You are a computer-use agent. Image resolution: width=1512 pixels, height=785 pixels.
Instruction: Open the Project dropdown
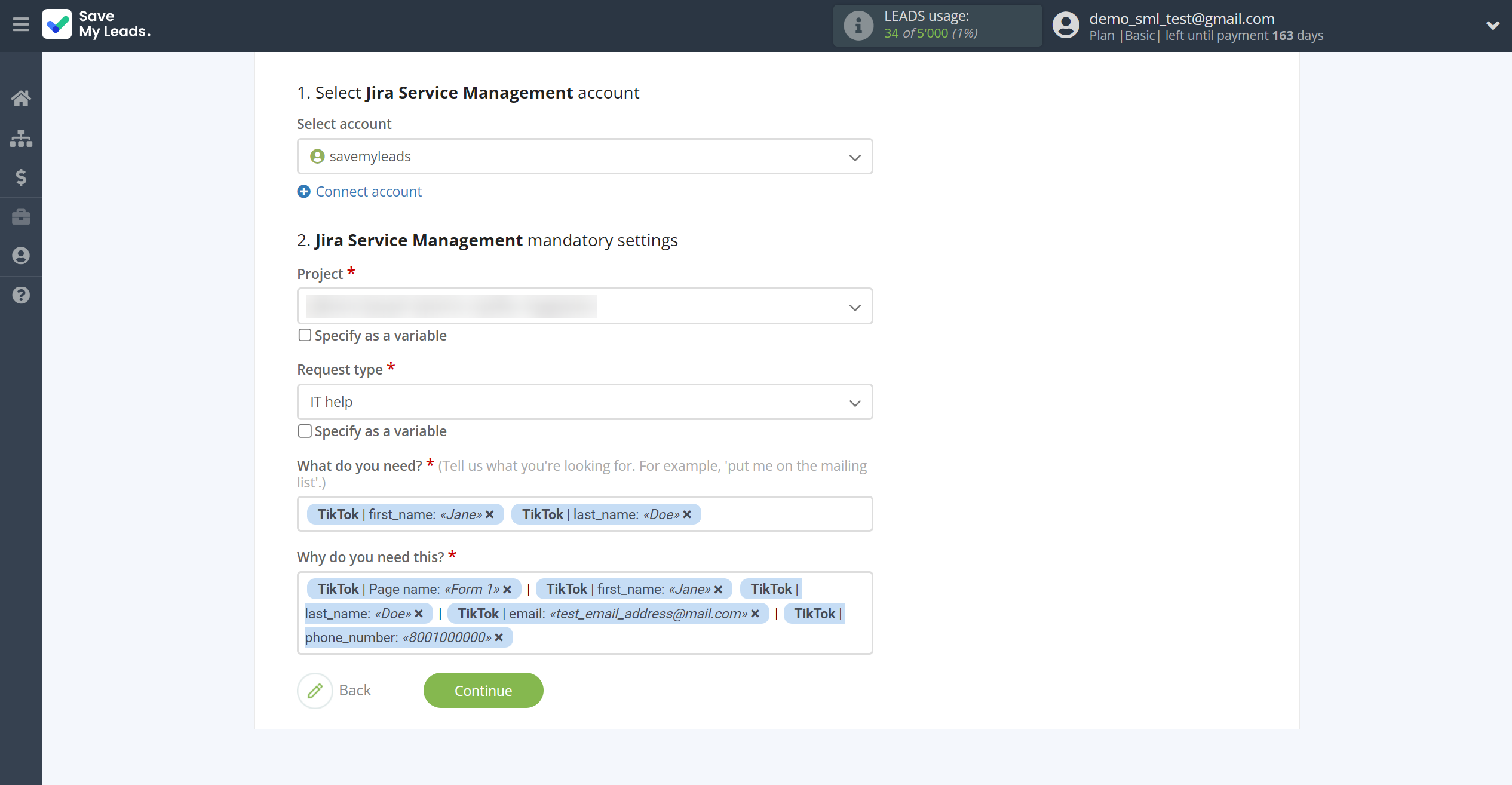[x=585, y=306]
